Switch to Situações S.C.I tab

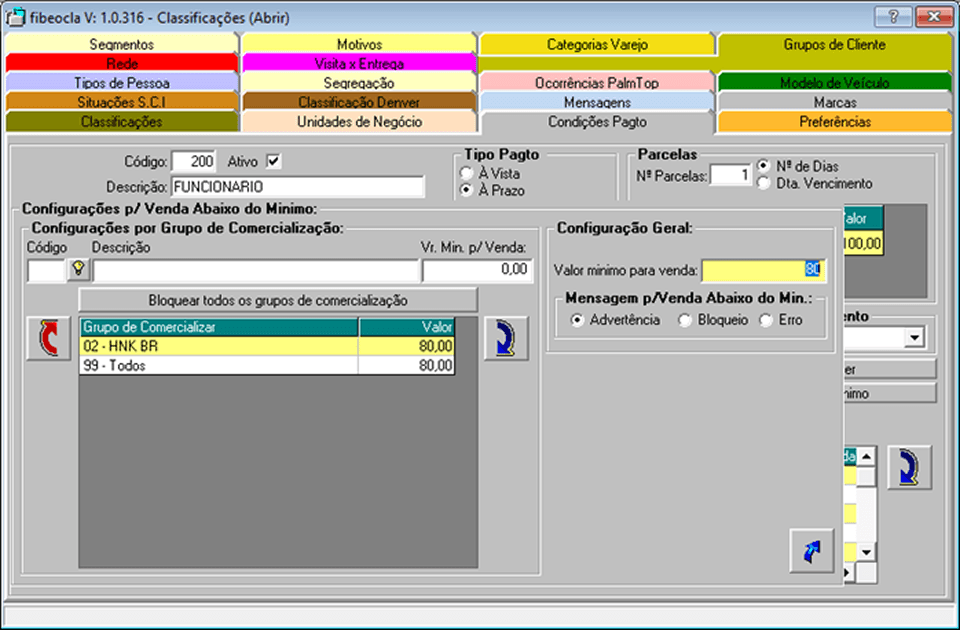pyautogui.click(x=121, y=102)
